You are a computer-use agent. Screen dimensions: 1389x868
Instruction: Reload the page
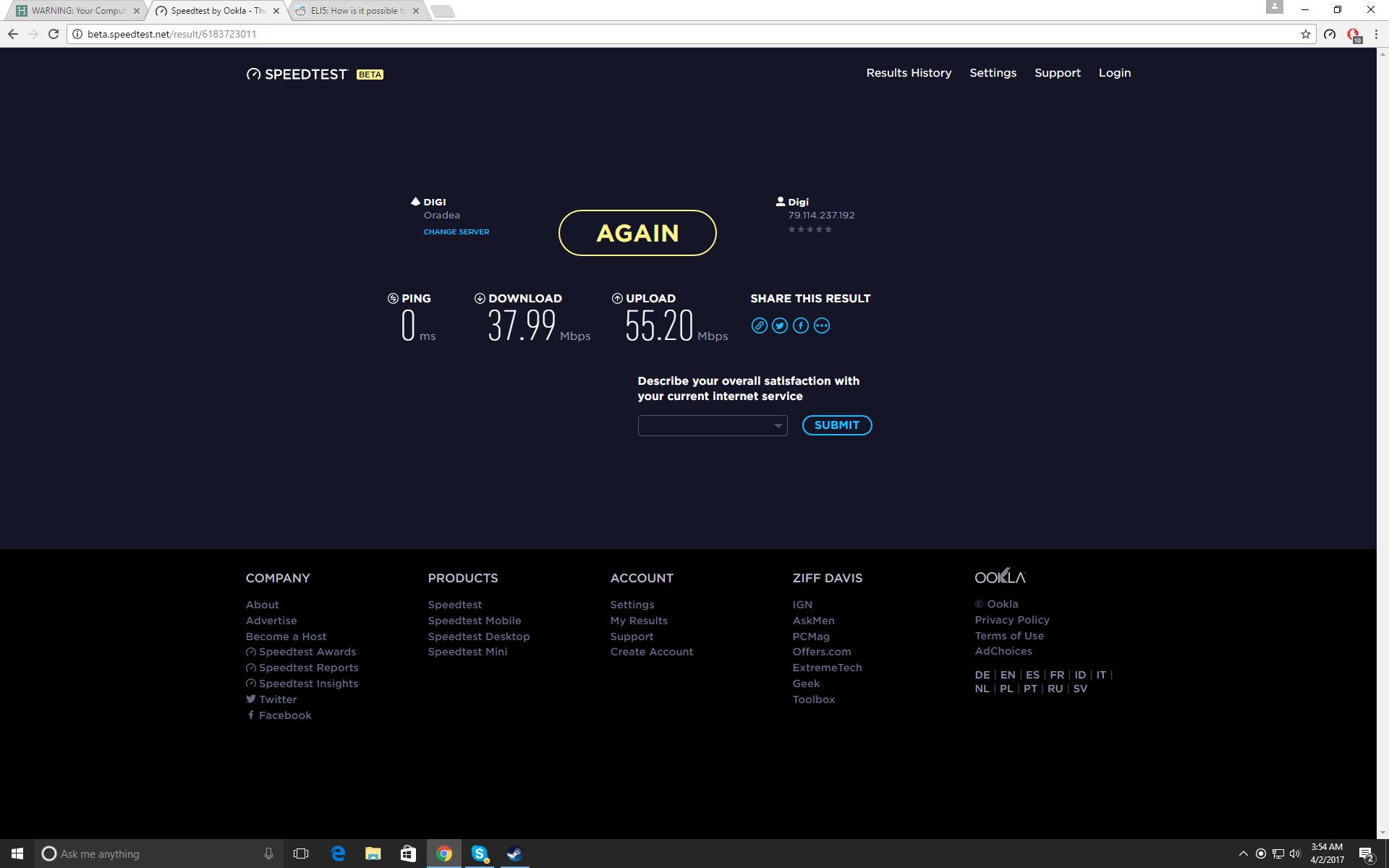[54, 34]
